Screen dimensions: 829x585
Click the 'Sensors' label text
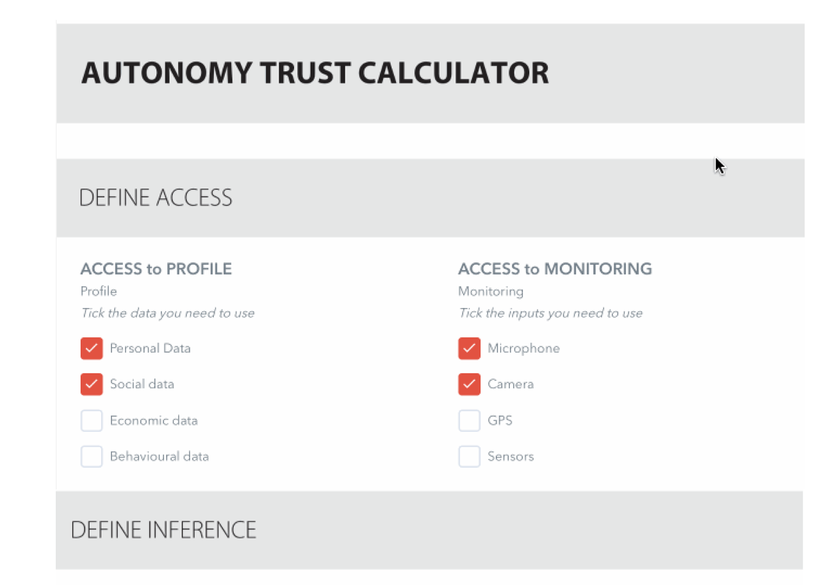[x=510, y=456]
